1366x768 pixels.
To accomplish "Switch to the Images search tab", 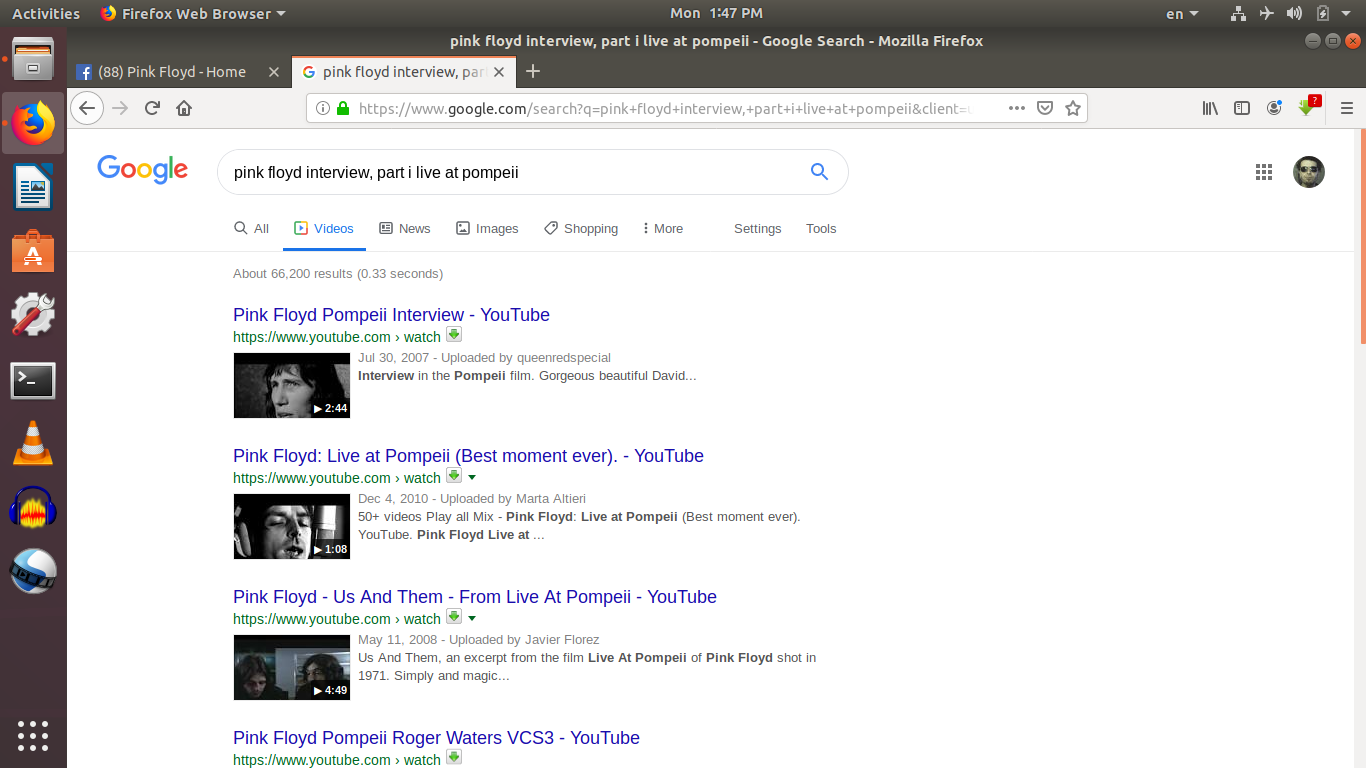I will click(487, 229).
